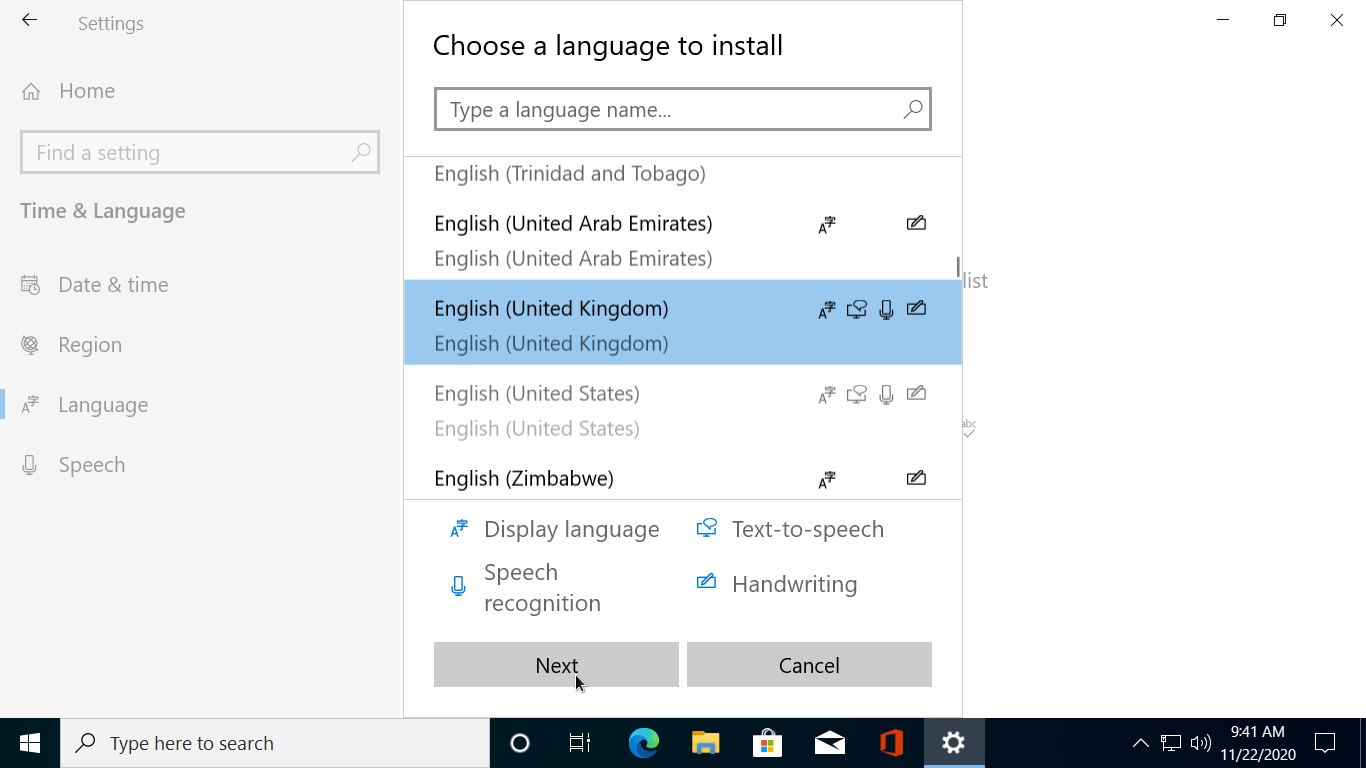Open Speech settings in the sidebar
The height and width of the screenshot is (768, 1366).
[x=92, y=464]
